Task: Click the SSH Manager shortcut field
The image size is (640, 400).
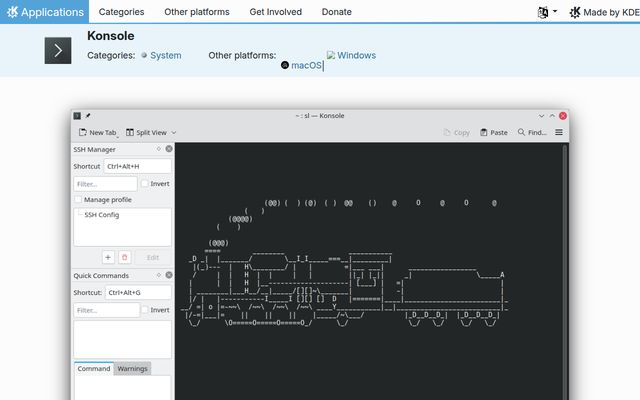Action: click(138, 166)
